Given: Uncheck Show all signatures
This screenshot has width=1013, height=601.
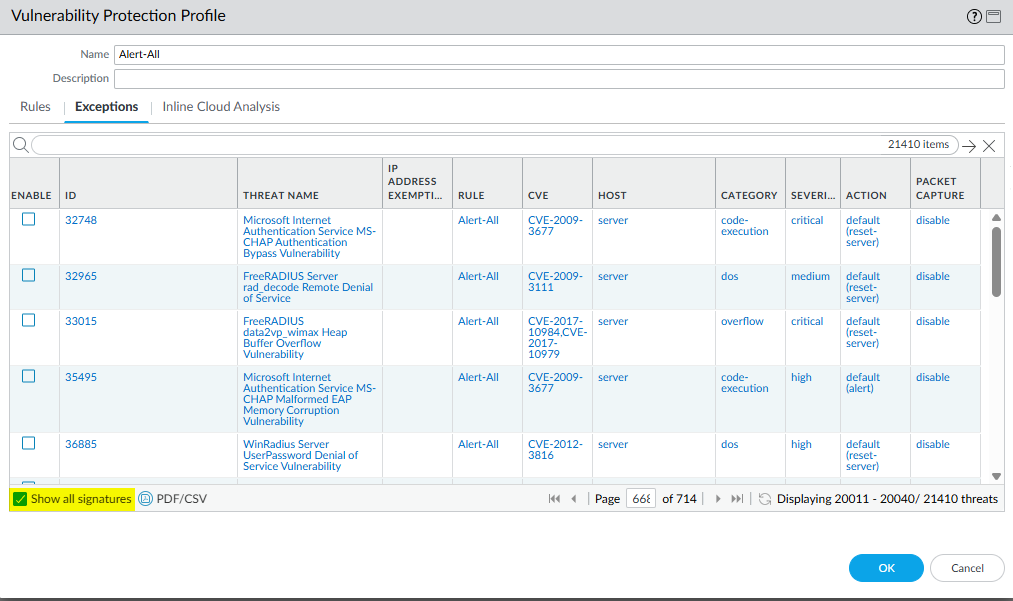Looking at the screenshot, I should click(x=21, y=498).
